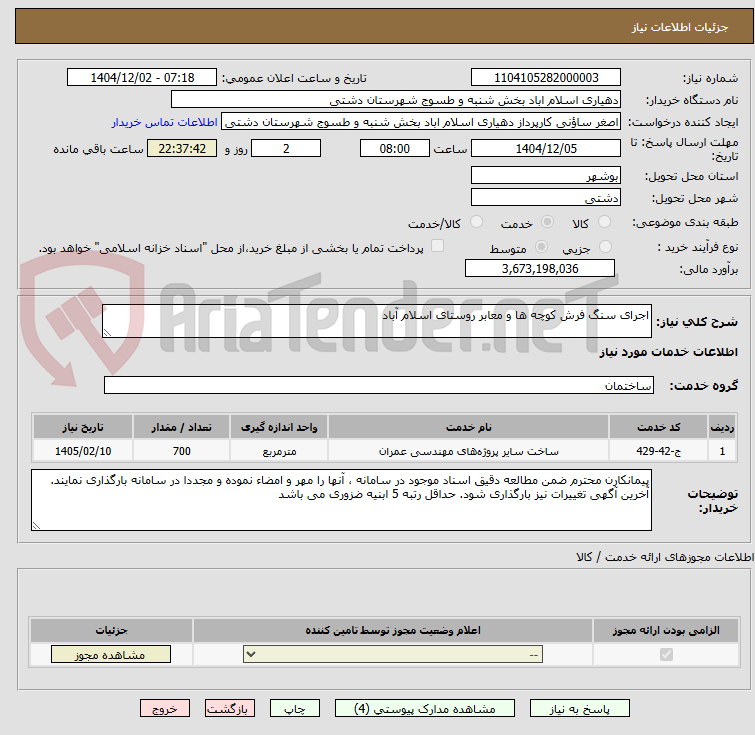Select the جزیی purchase type radio

605,247
